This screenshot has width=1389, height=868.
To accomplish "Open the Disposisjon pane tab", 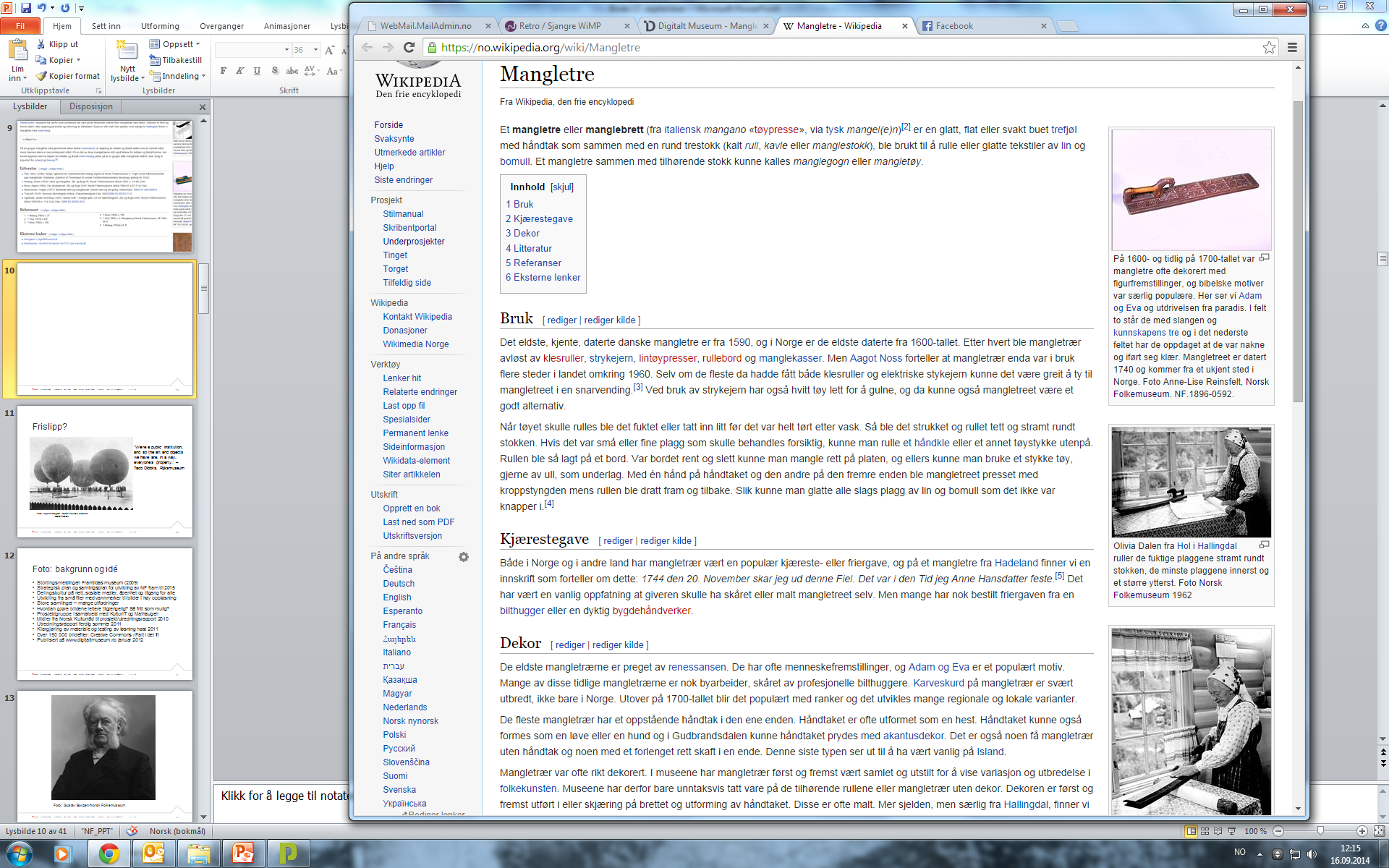I will [x=91, y=106].
